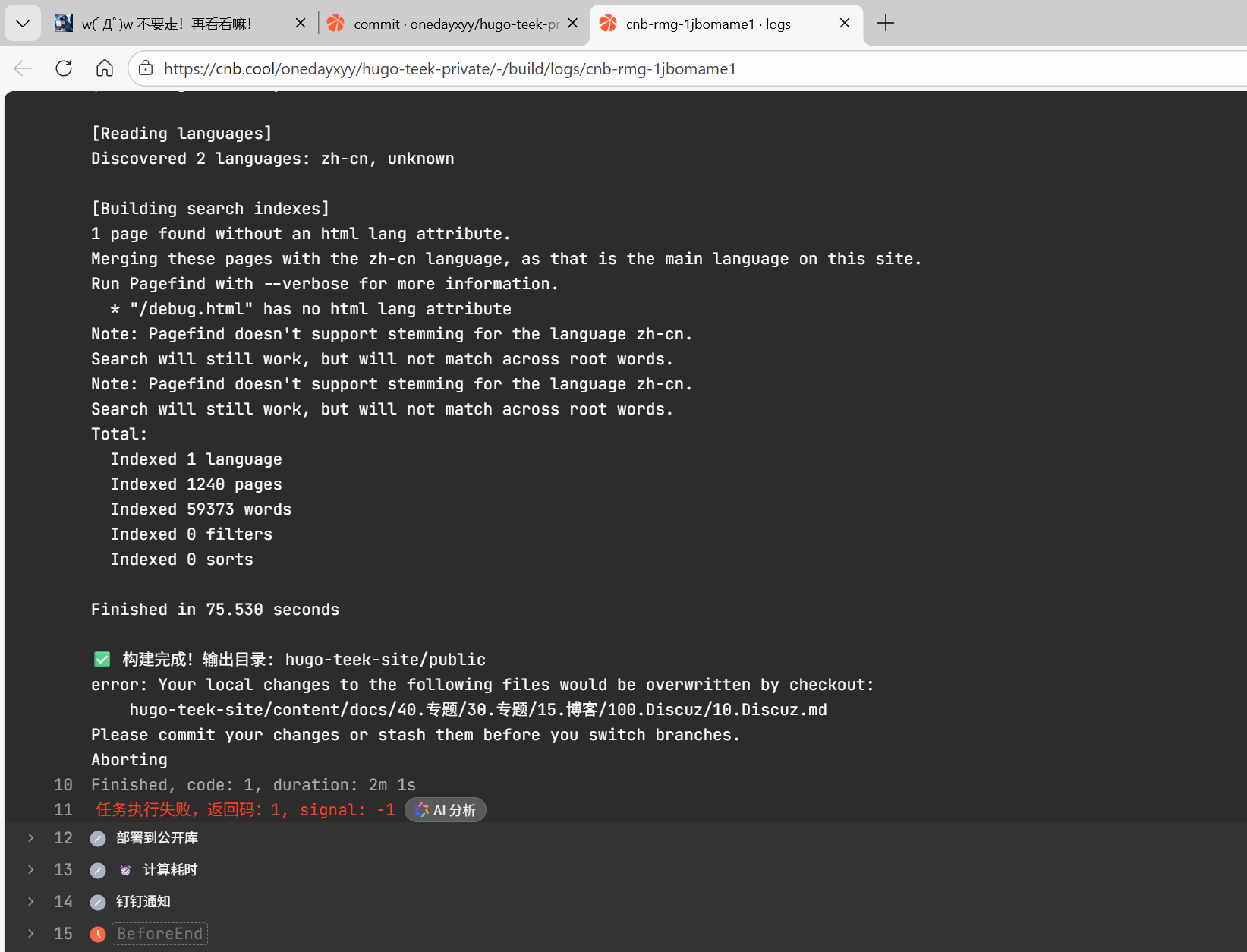Expand step 14 钉钉通知
The height and width of the screenshot is (952, 1247).
click(x=30, y=901)
